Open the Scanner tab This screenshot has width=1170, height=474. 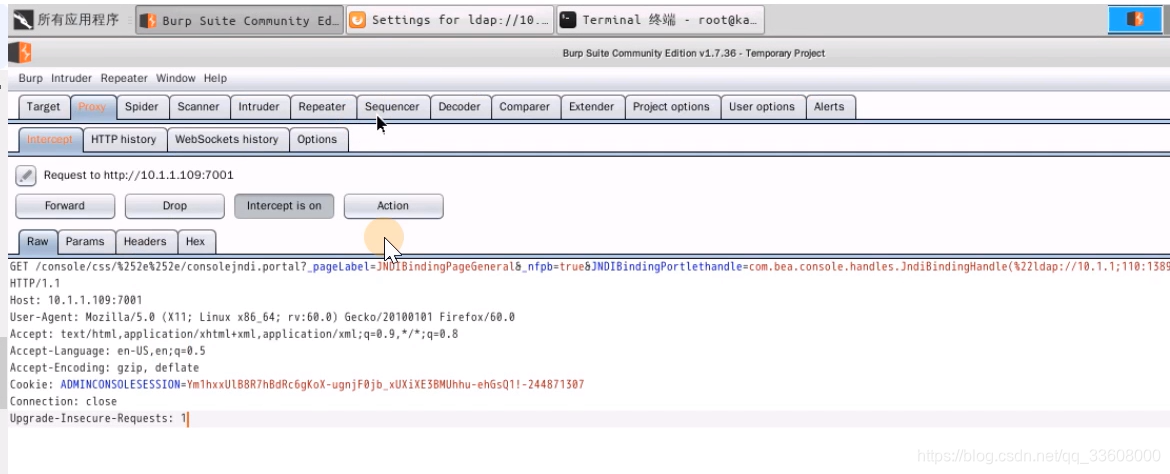click(x=198, y=107)
